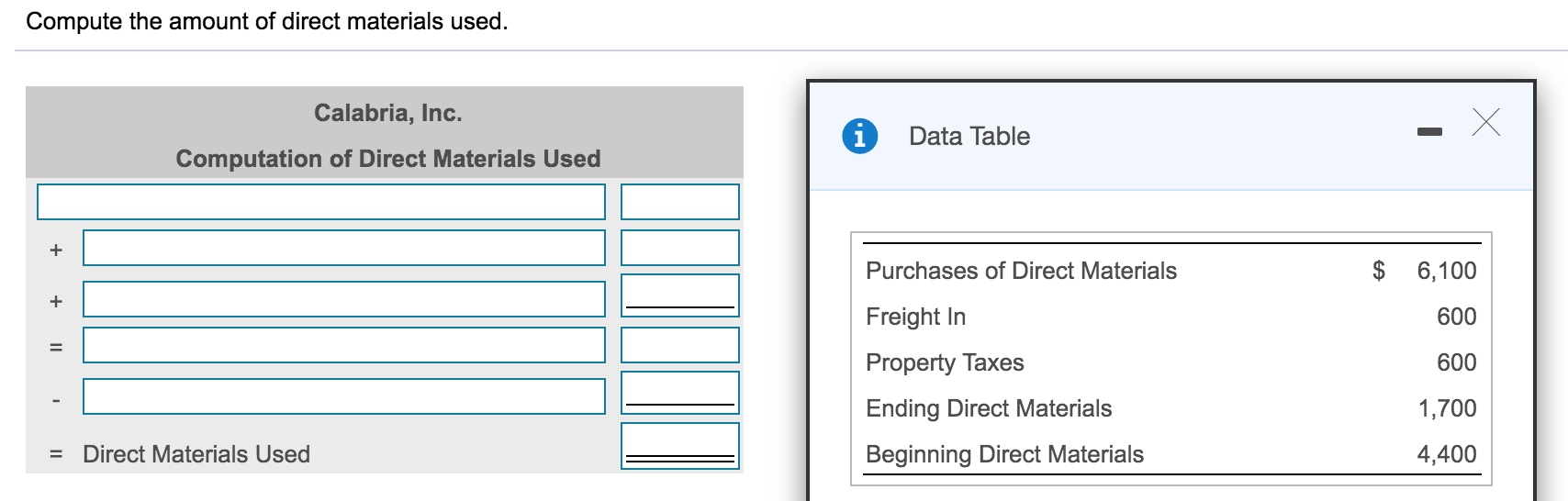1568x501 pixels.
Task: Click the description field on the equals row
Action: pos(343,345)
